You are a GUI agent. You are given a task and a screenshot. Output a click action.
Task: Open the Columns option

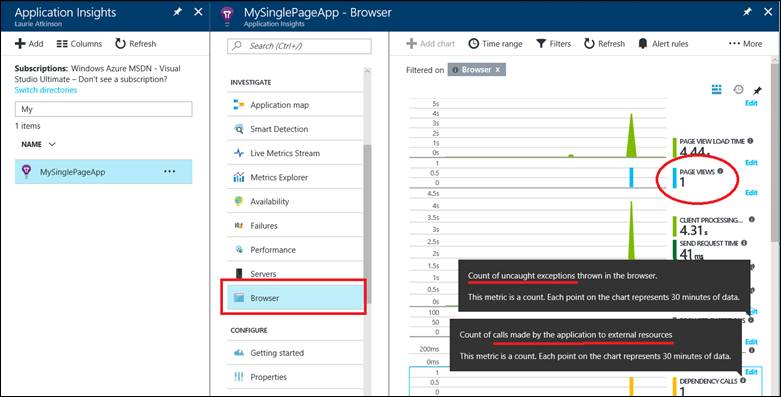[x=79, y=44]
